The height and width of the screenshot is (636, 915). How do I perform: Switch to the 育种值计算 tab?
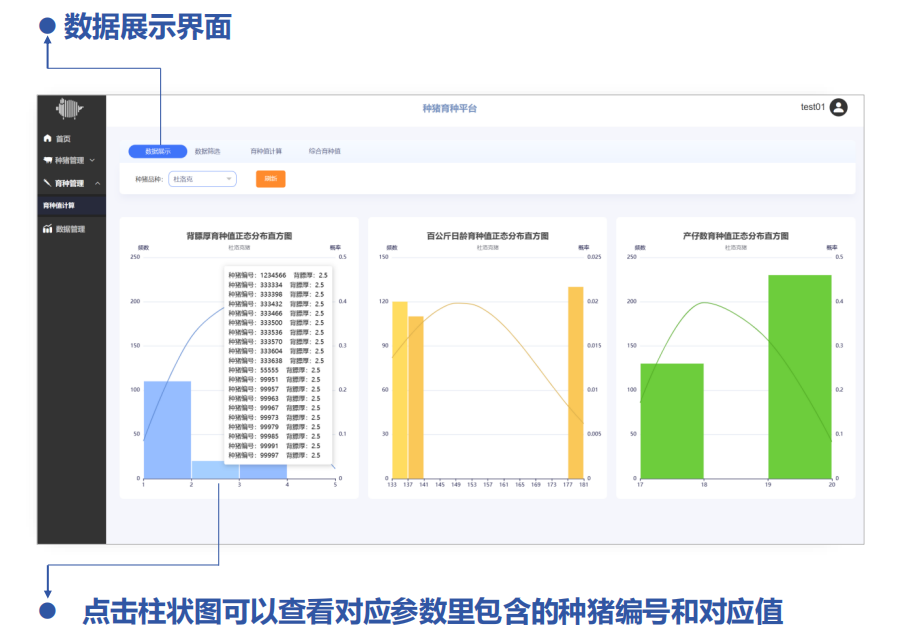(x=266, y=152)
